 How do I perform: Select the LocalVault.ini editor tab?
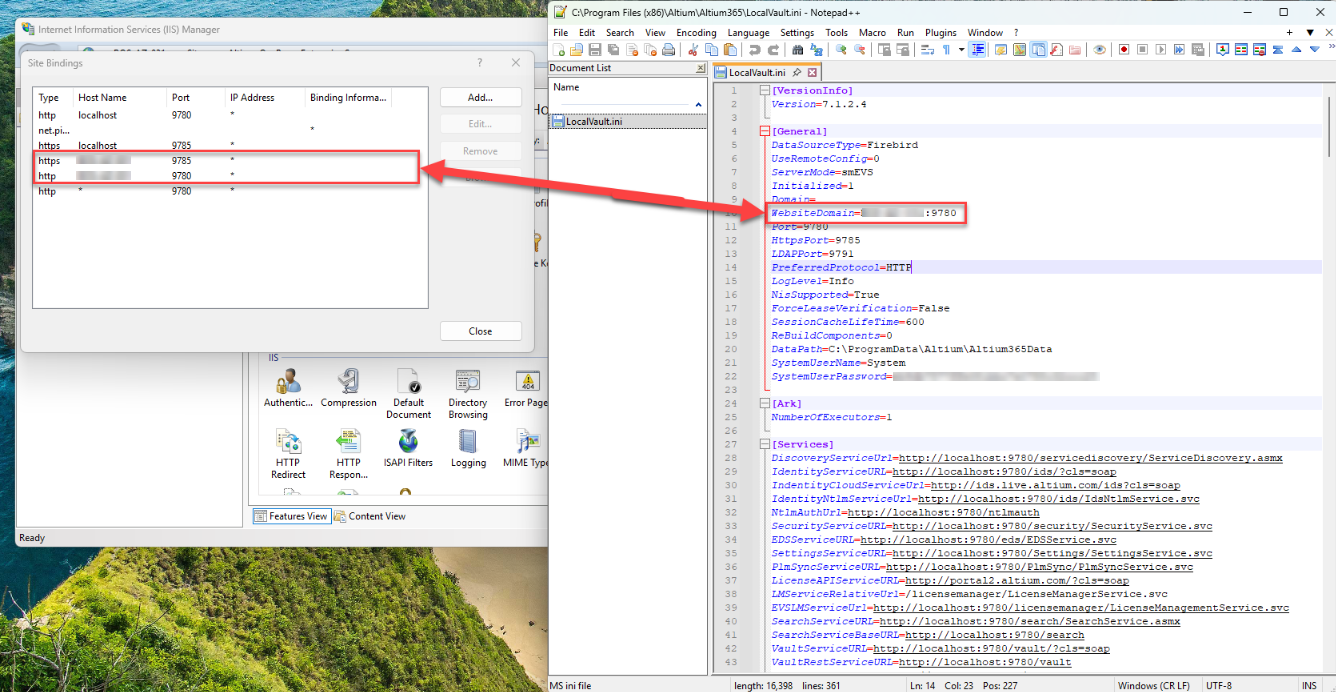click(756, 72)
